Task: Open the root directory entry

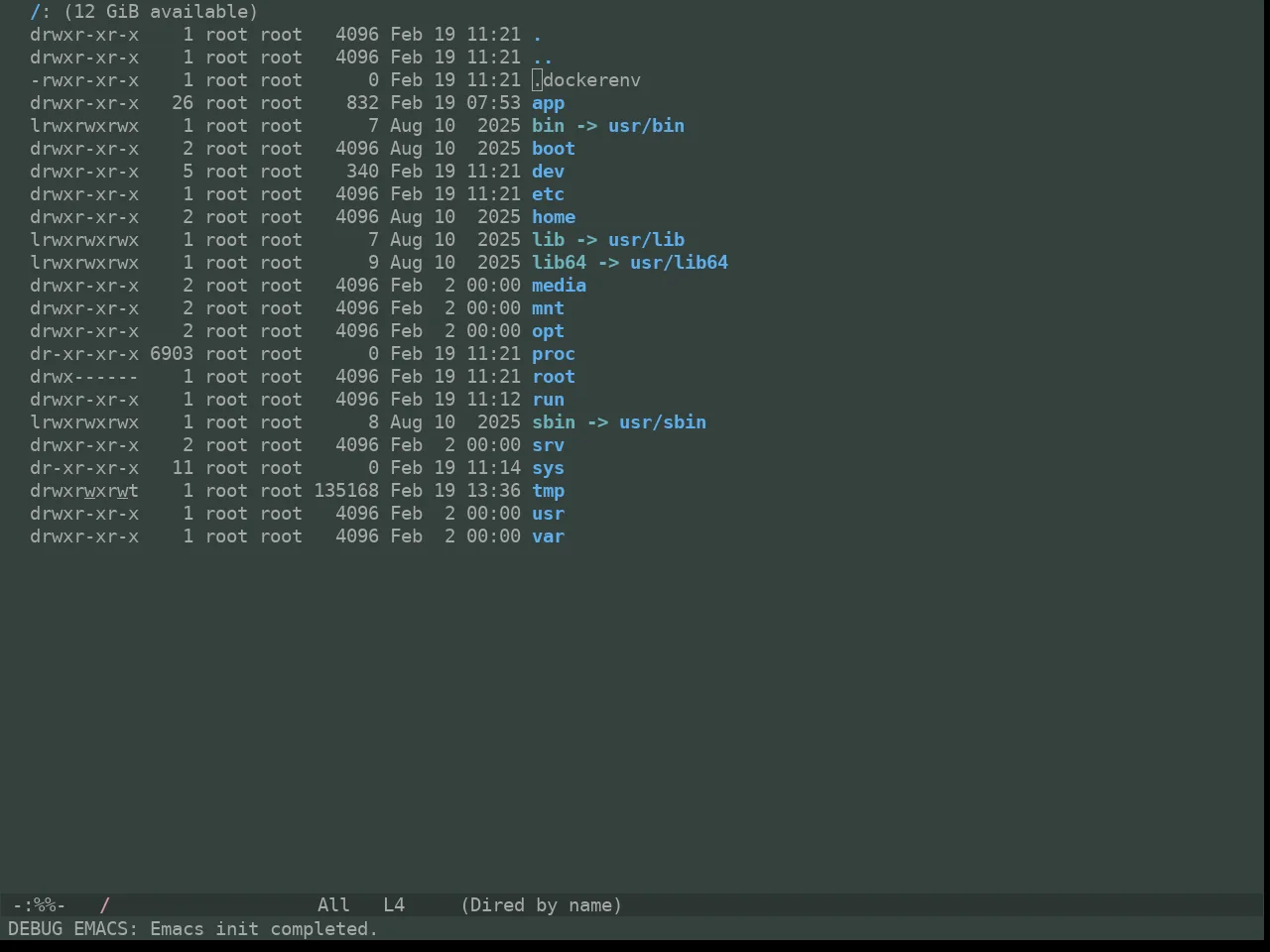Action: coord(554,377)
